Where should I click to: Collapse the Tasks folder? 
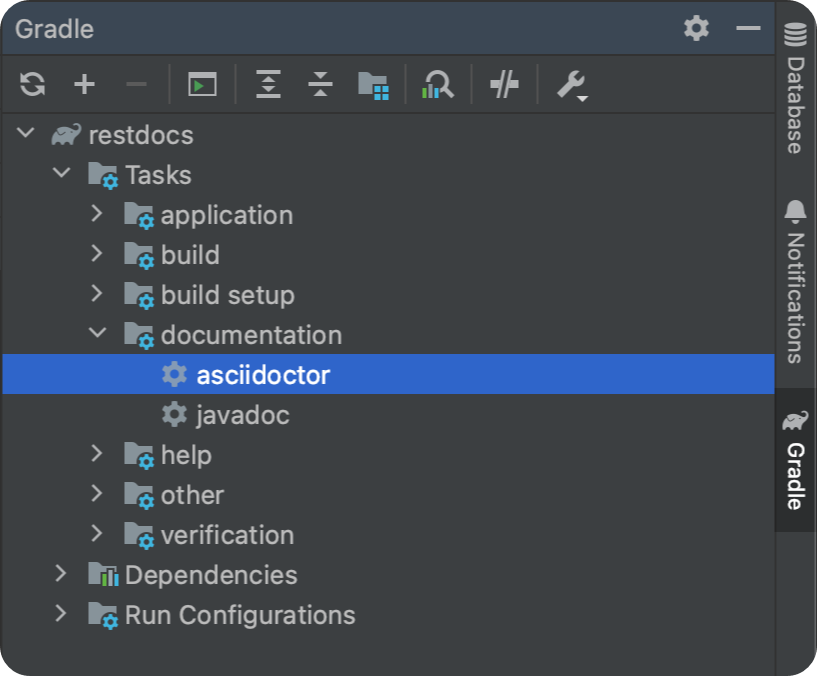pyautogui.click(x=61, y=172)
